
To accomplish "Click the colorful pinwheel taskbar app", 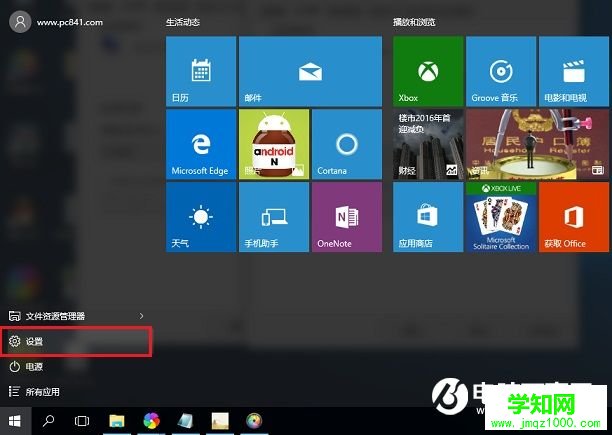I will 151,421.
